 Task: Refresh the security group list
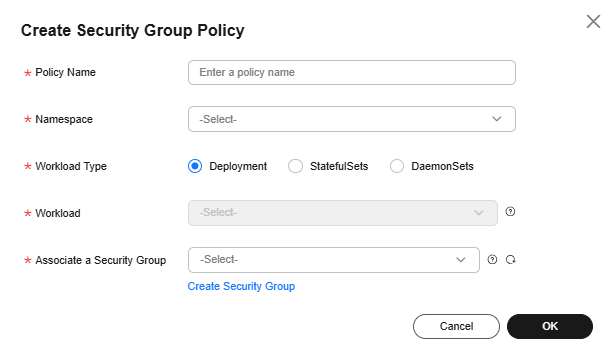coord(511,259)
